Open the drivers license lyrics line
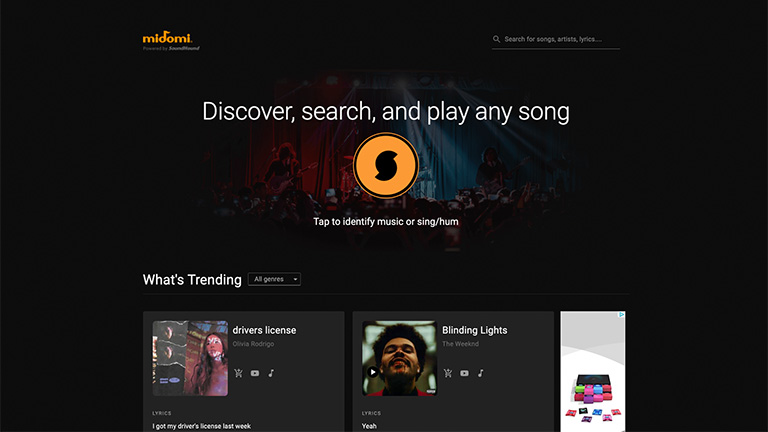The height and width of the screenshot is (432, 768). (202, 426)
